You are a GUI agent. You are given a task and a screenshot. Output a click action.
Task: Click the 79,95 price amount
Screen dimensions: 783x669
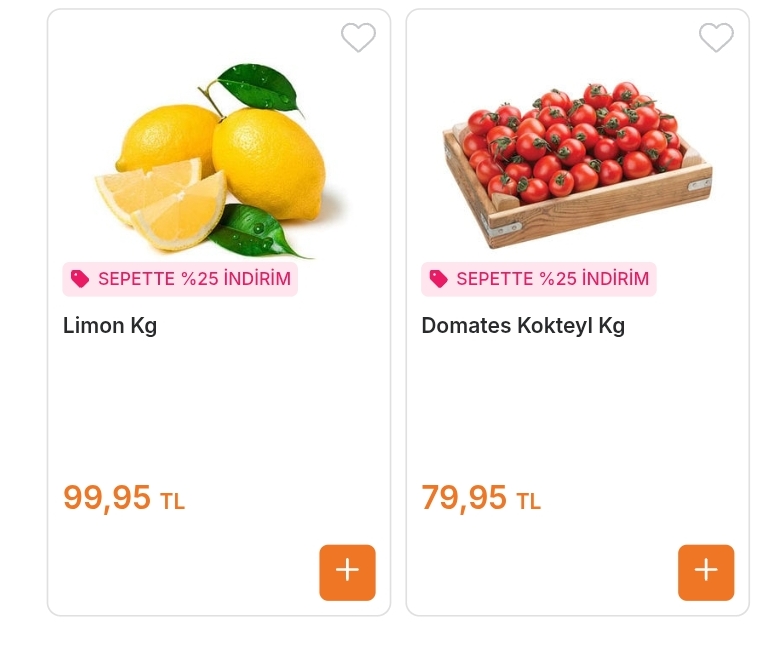click(464, 497)
